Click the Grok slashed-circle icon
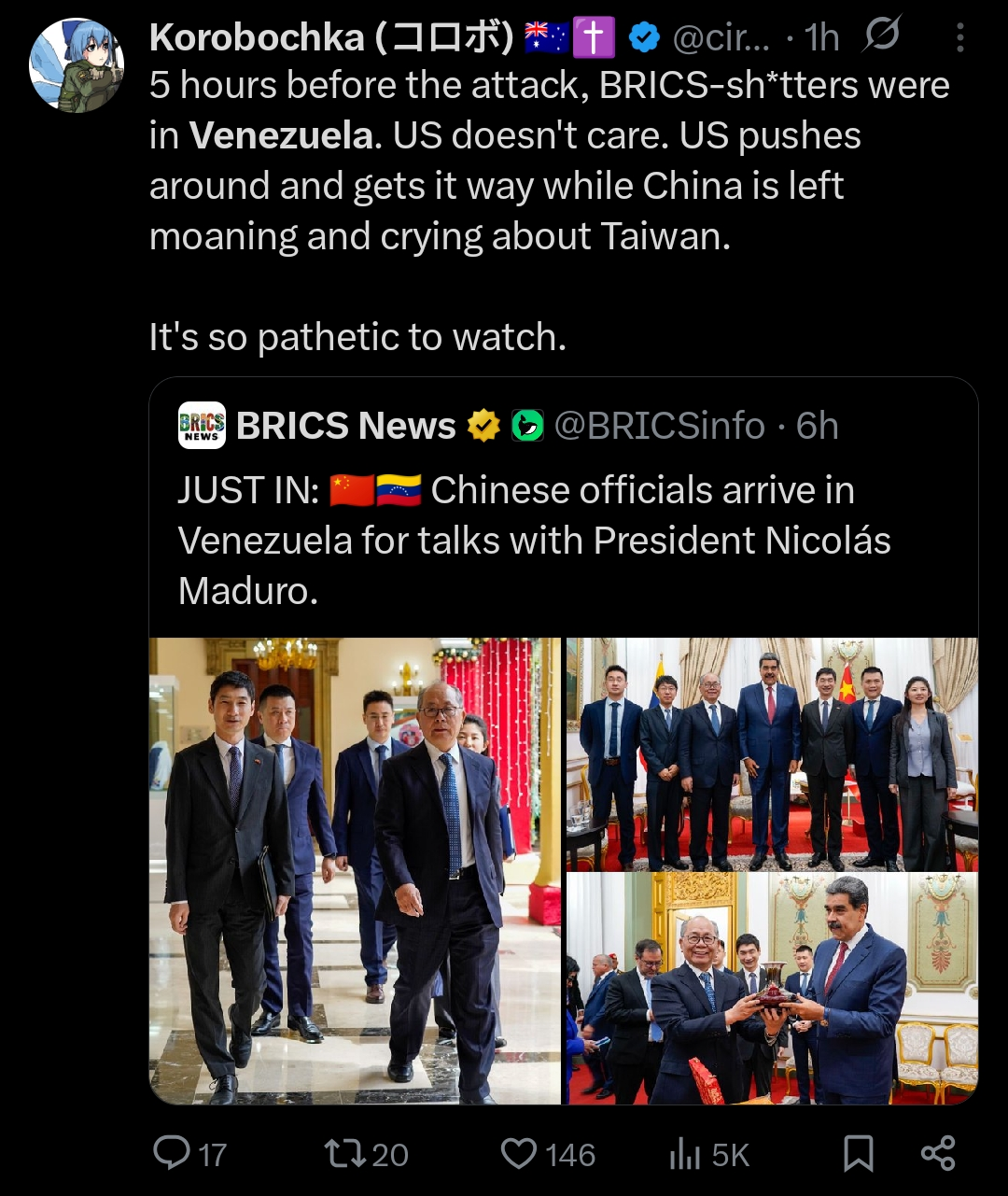The width and height of the screenshot is (1008, 1196). [881, 35]
